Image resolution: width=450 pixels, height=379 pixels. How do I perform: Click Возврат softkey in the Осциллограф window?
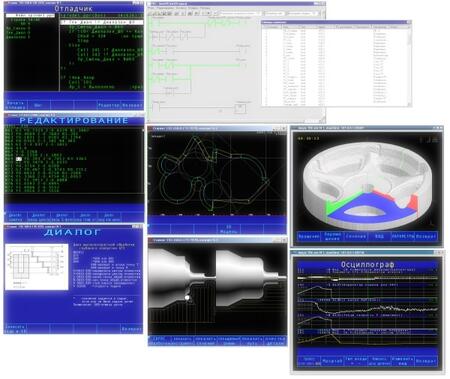coord(426,361)
